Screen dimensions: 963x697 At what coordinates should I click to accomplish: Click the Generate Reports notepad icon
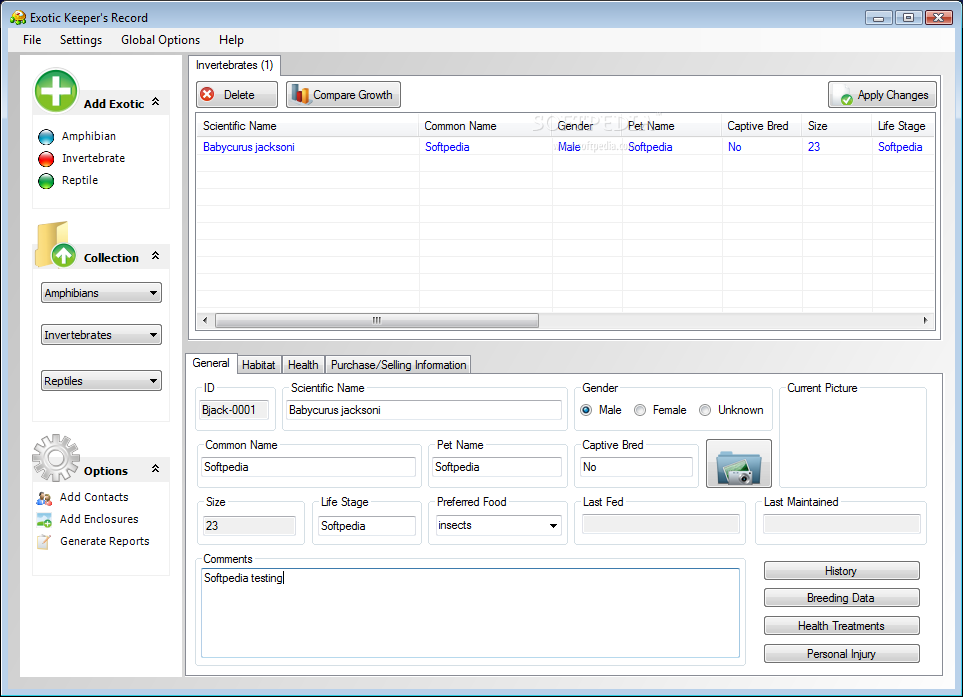[x=44, y=542]
